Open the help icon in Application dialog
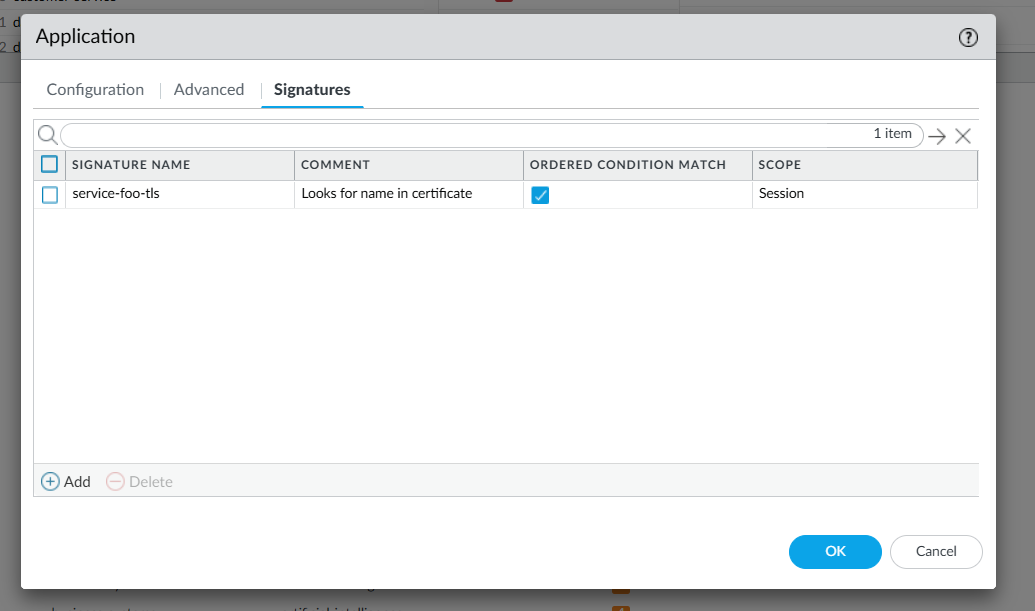The height and width of the screenshot is (611, 1035). click(x=968, y=38)
